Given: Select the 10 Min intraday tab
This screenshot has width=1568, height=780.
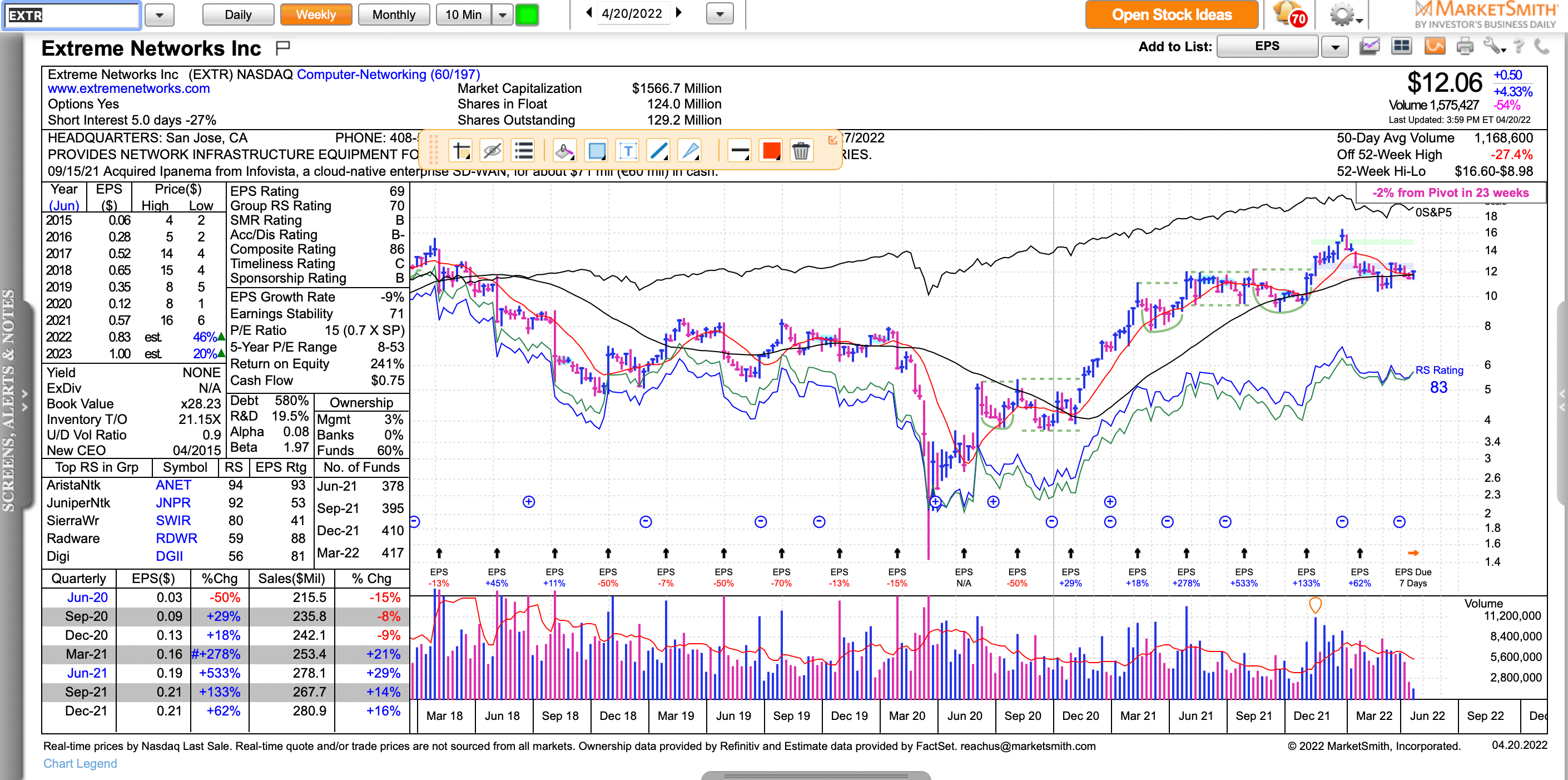Looking at the screenshot, I should click(464, 14).
